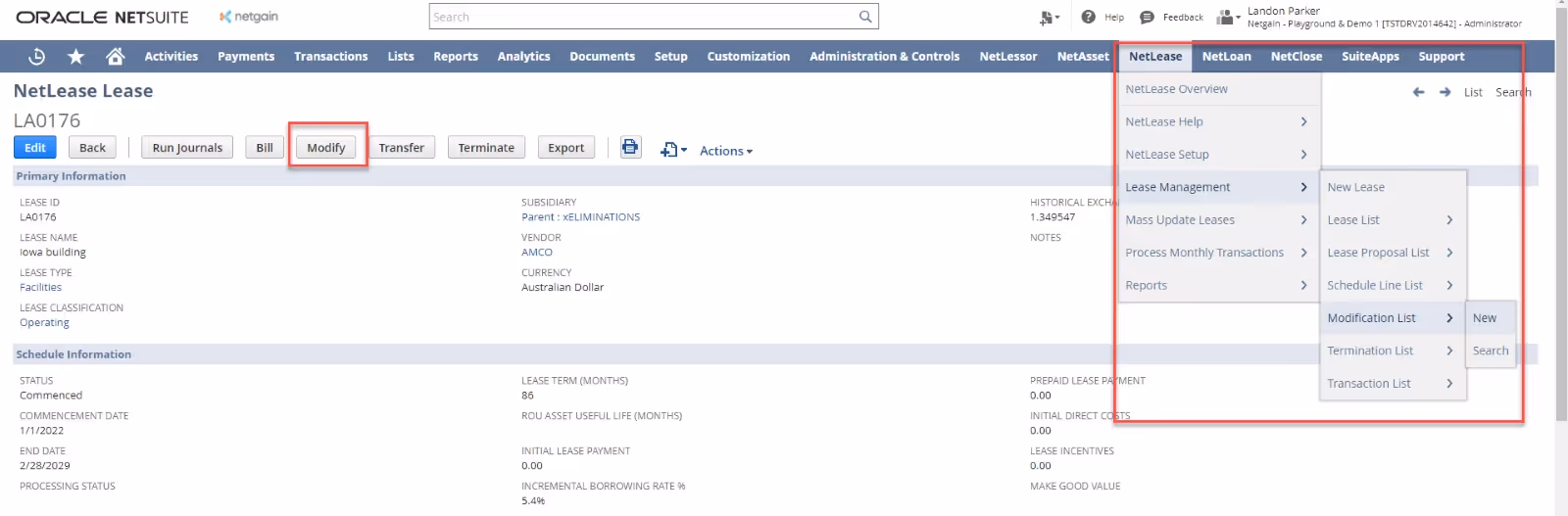Expand the Actions dropdown
This screenshot has height=516, width=1568.
(726, 151)
